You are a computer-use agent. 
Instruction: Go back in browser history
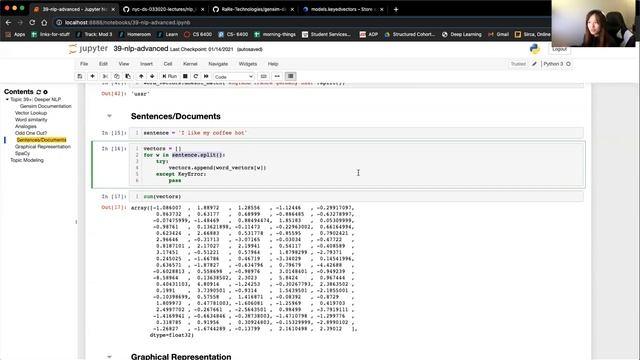8,22
